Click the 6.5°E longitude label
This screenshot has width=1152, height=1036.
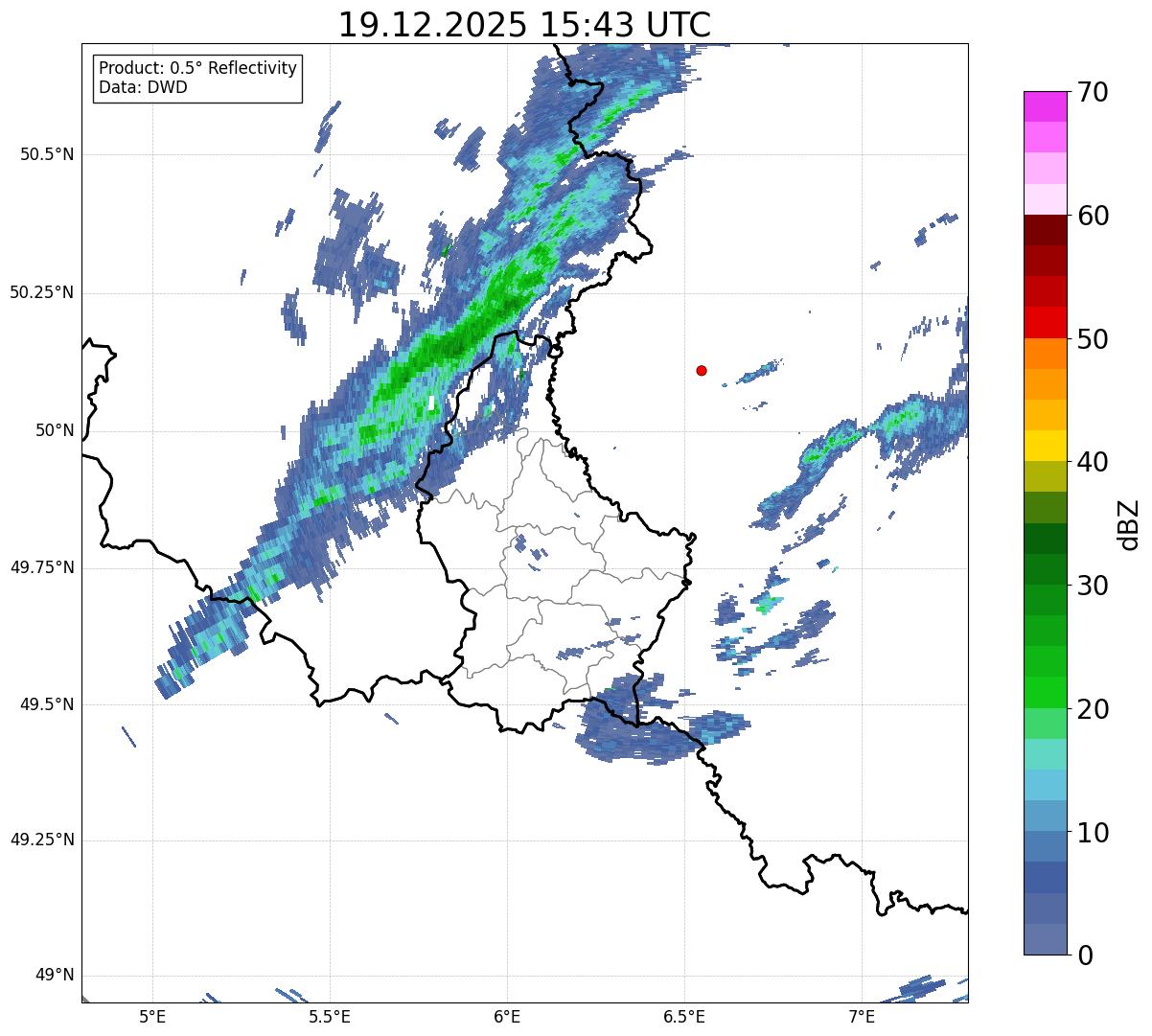coord(684,1016)
